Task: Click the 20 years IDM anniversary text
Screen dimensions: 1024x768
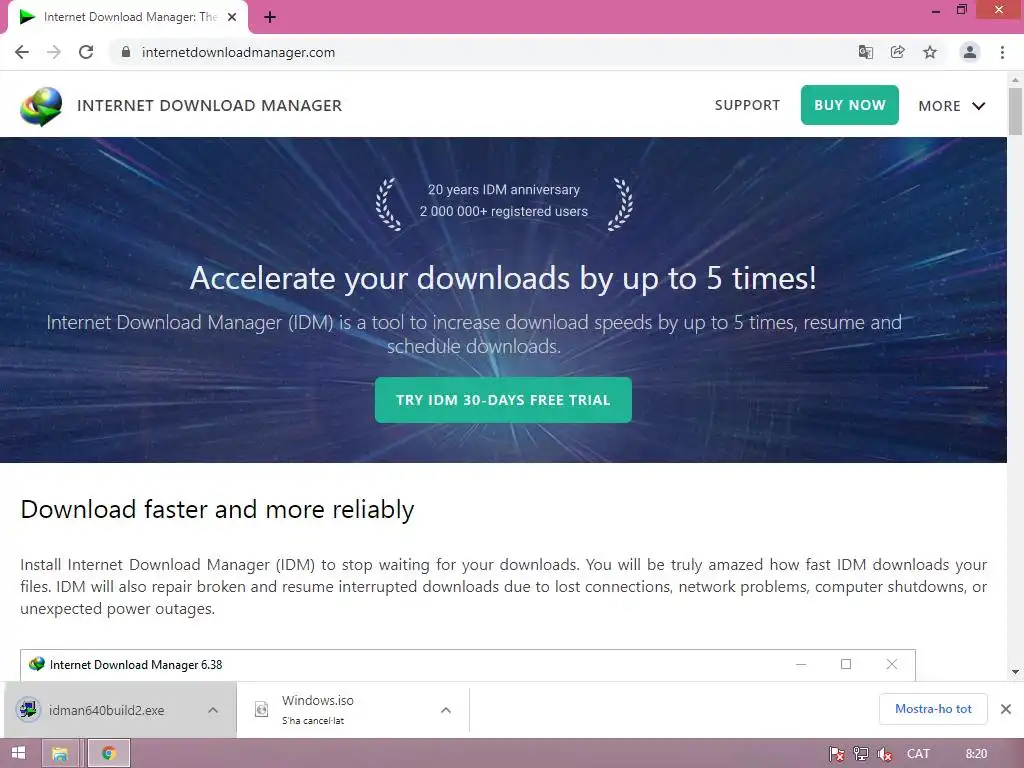Action: [504, 189]
